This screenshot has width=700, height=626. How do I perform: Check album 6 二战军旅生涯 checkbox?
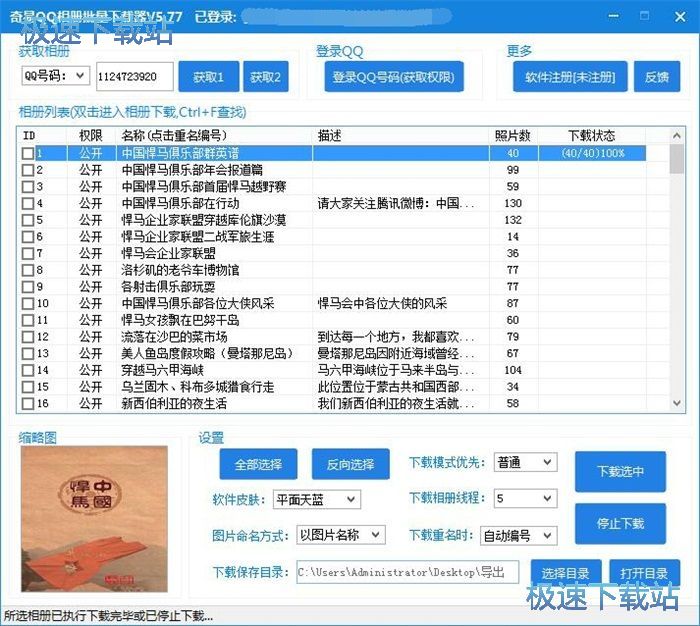(x=28, y=237)
